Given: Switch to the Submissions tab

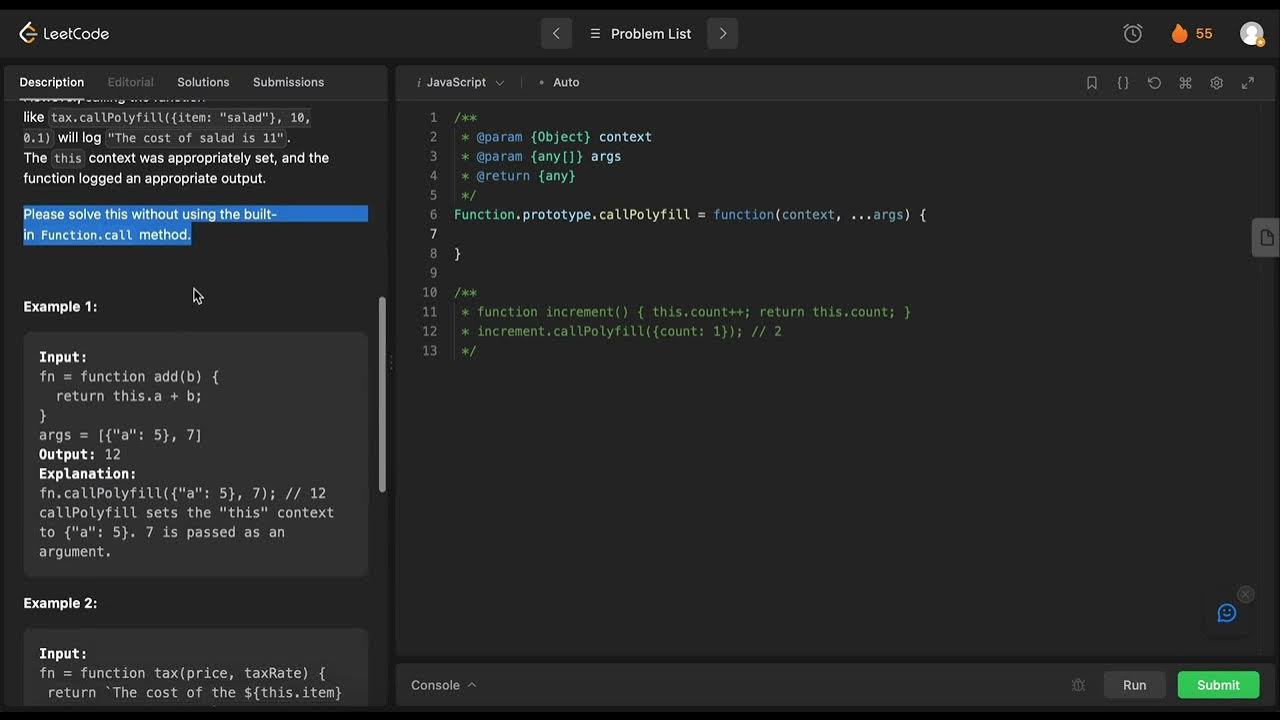Looking at the screenshot, I should [288, 82].
